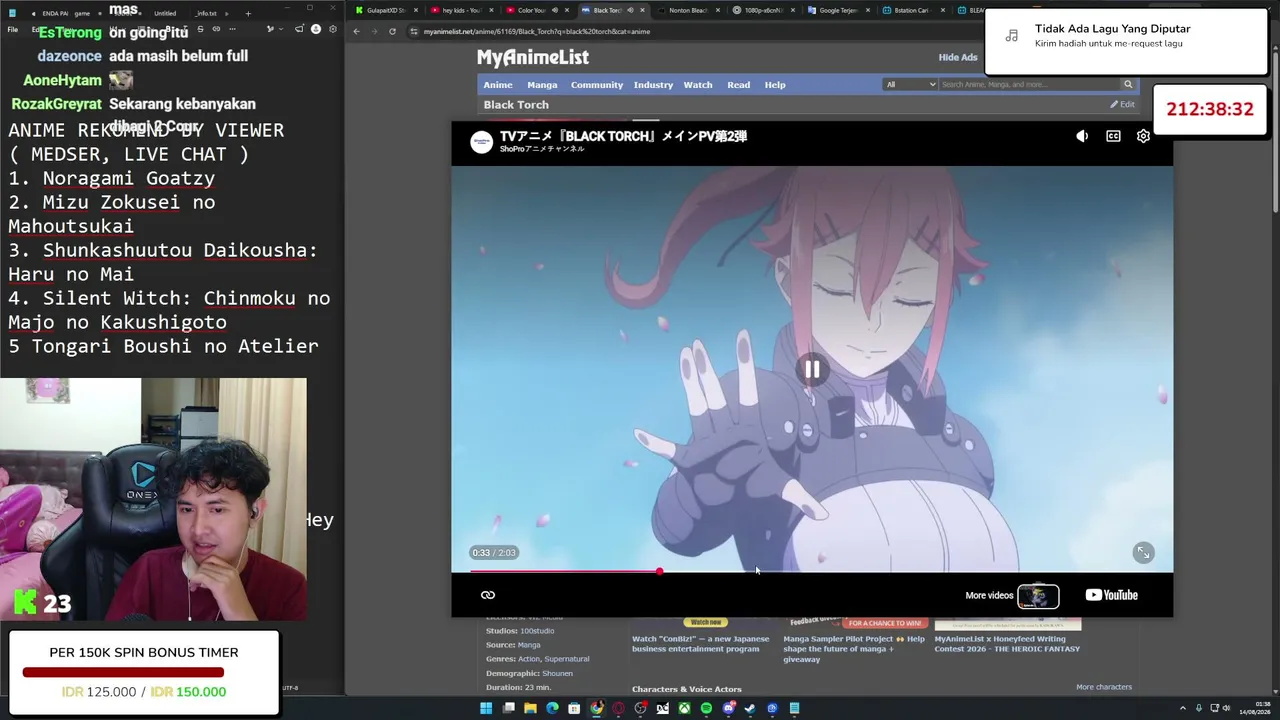Switch to the _info.txt Notepad tab
The height and width of the screenshot is (720, 1280).
[x=207, y=13]
